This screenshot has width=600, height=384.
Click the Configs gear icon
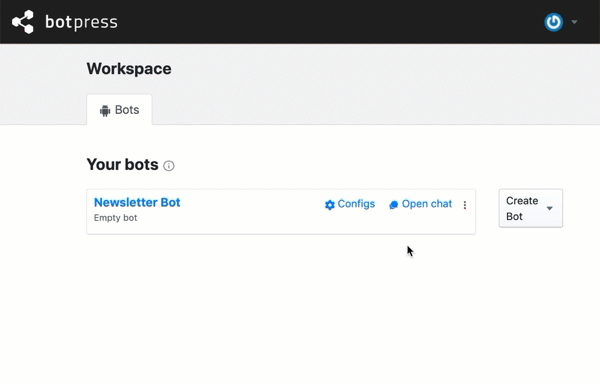(x=329, y=205)
